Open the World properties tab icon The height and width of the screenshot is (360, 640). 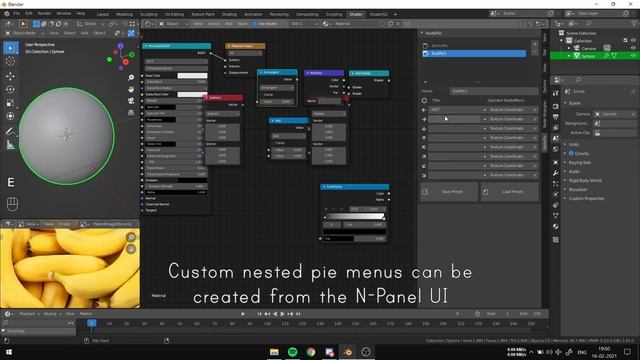[x=556, y=149]
